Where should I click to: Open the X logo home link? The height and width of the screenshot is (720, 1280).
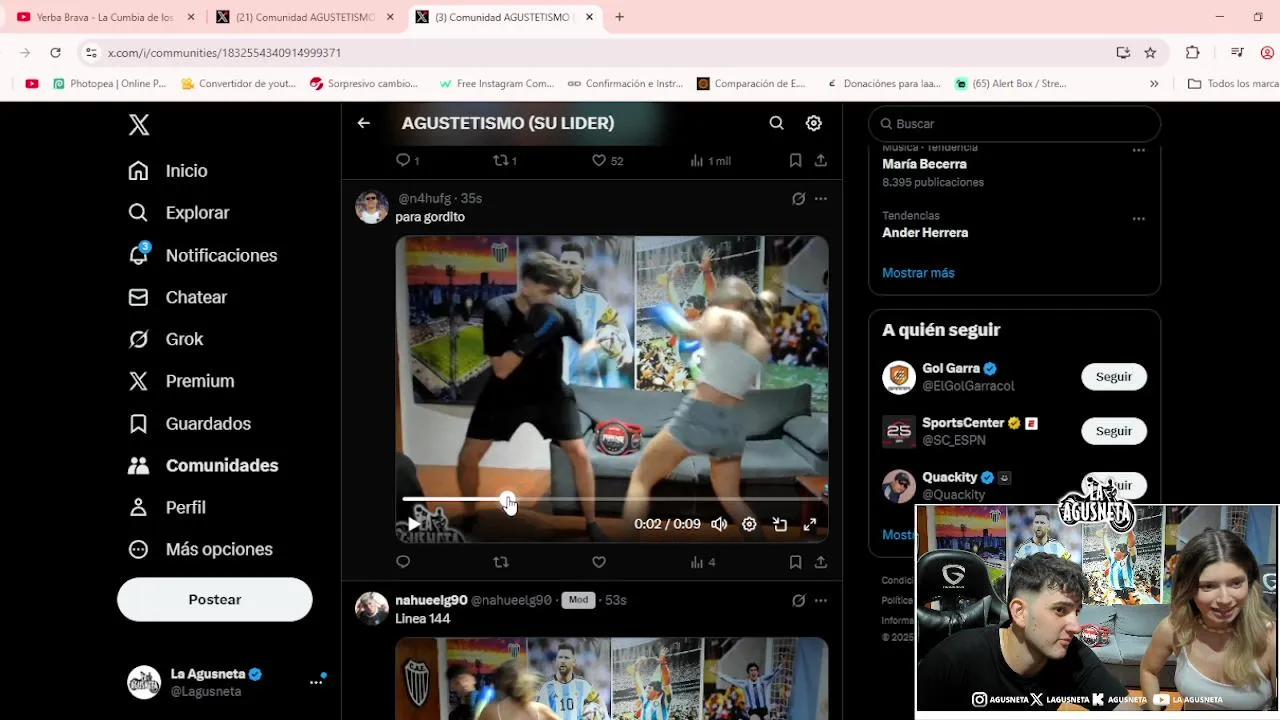tap(139, 125)
